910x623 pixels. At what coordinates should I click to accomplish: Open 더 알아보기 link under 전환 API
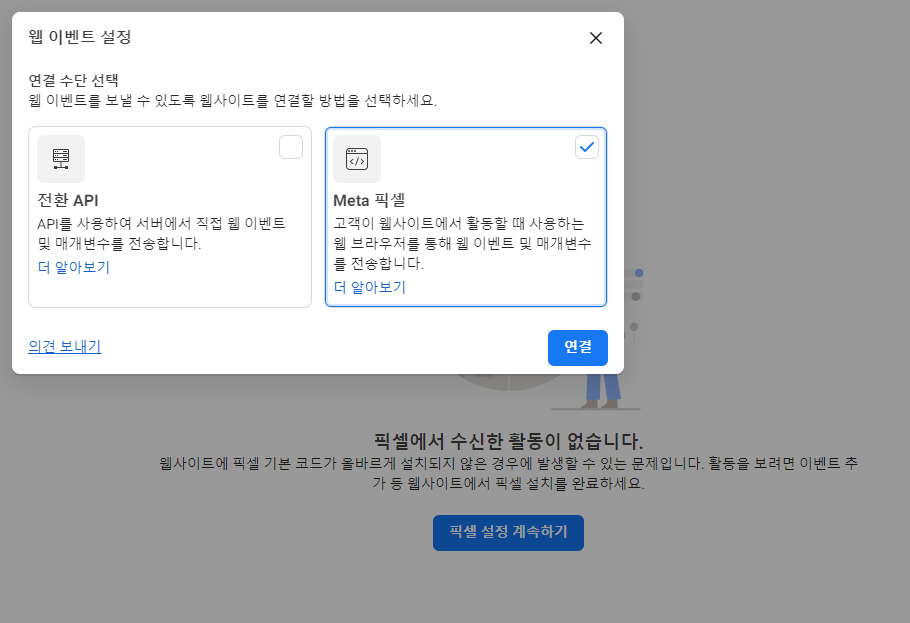[74, 267]
